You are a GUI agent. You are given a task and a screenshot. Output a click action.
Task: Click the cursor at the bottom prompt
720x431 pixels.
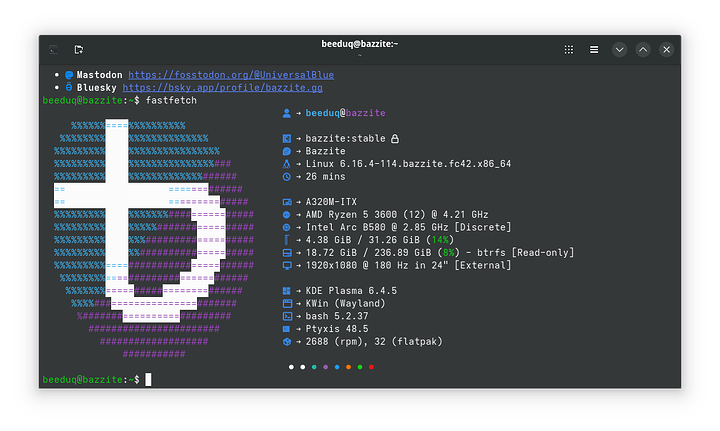[148, 380]
